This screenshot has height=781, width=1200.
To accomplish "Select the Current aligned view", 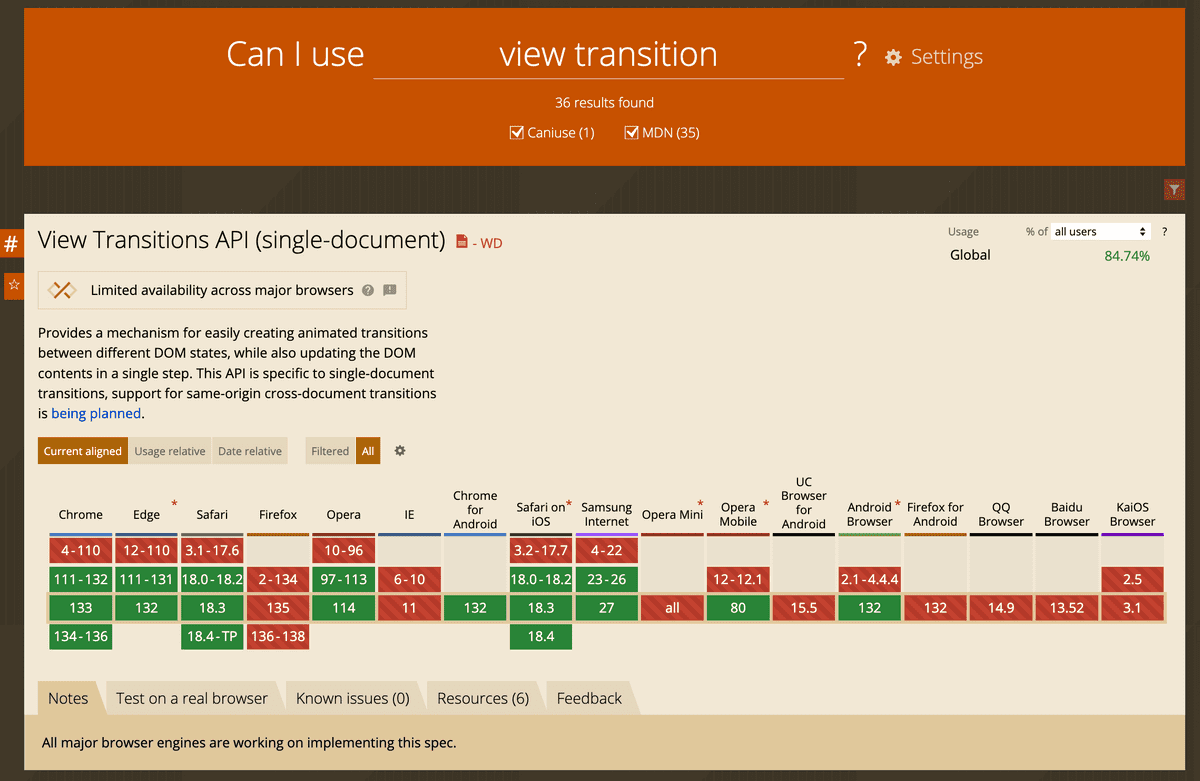I will point(83,451).
